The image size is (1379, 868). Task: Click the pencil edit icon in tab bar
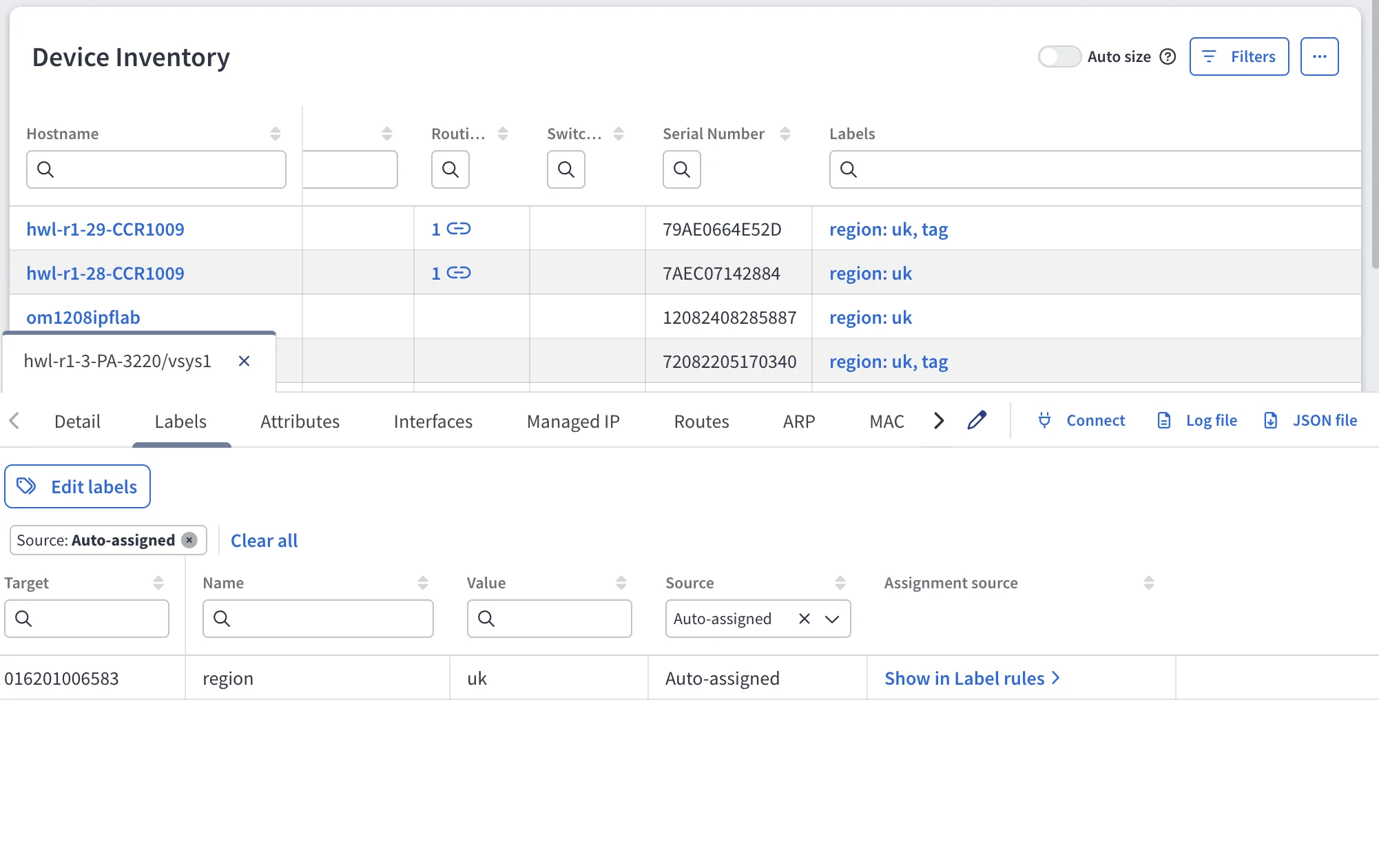(977, 420)
